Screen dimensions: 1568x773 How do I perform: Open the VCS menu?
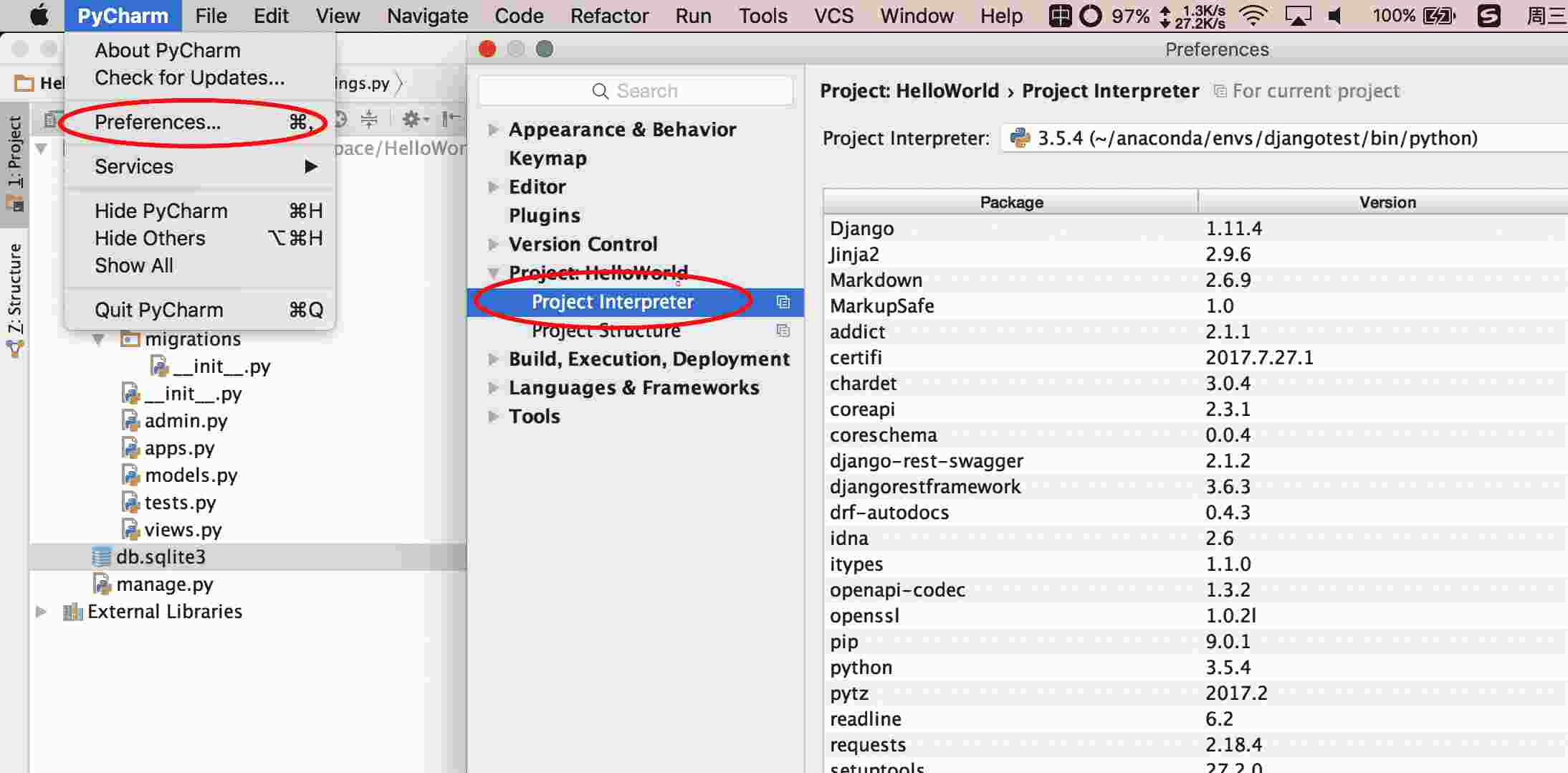pyautogui.click(x=833, y=16)
